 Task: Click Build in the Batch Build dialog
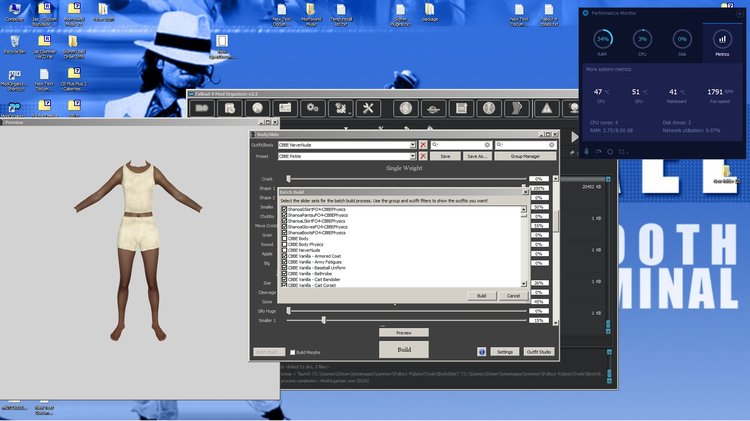click(x=482, y=296)
